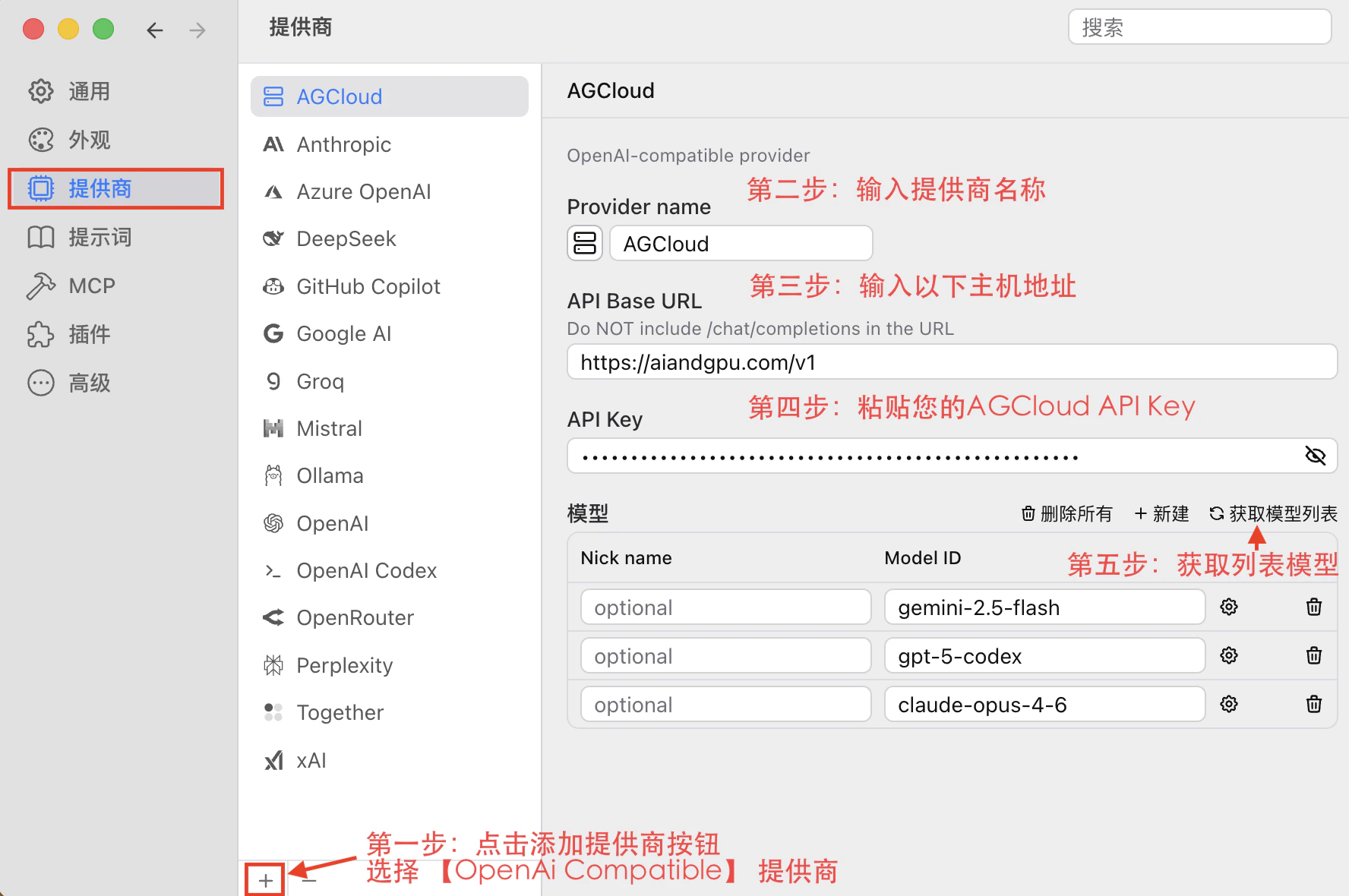Select Together provider
1349x896 pixels.
click(x=390, y=712)
